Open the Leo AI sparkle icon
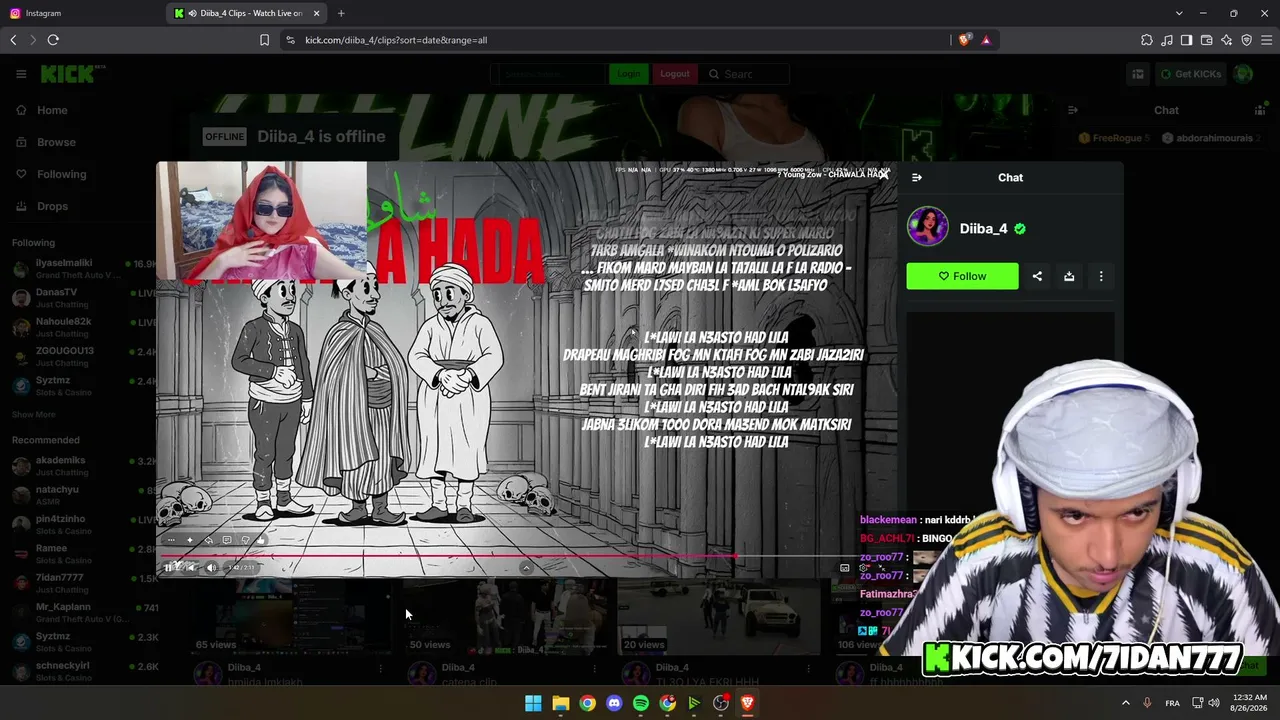 click(1226, 40)
